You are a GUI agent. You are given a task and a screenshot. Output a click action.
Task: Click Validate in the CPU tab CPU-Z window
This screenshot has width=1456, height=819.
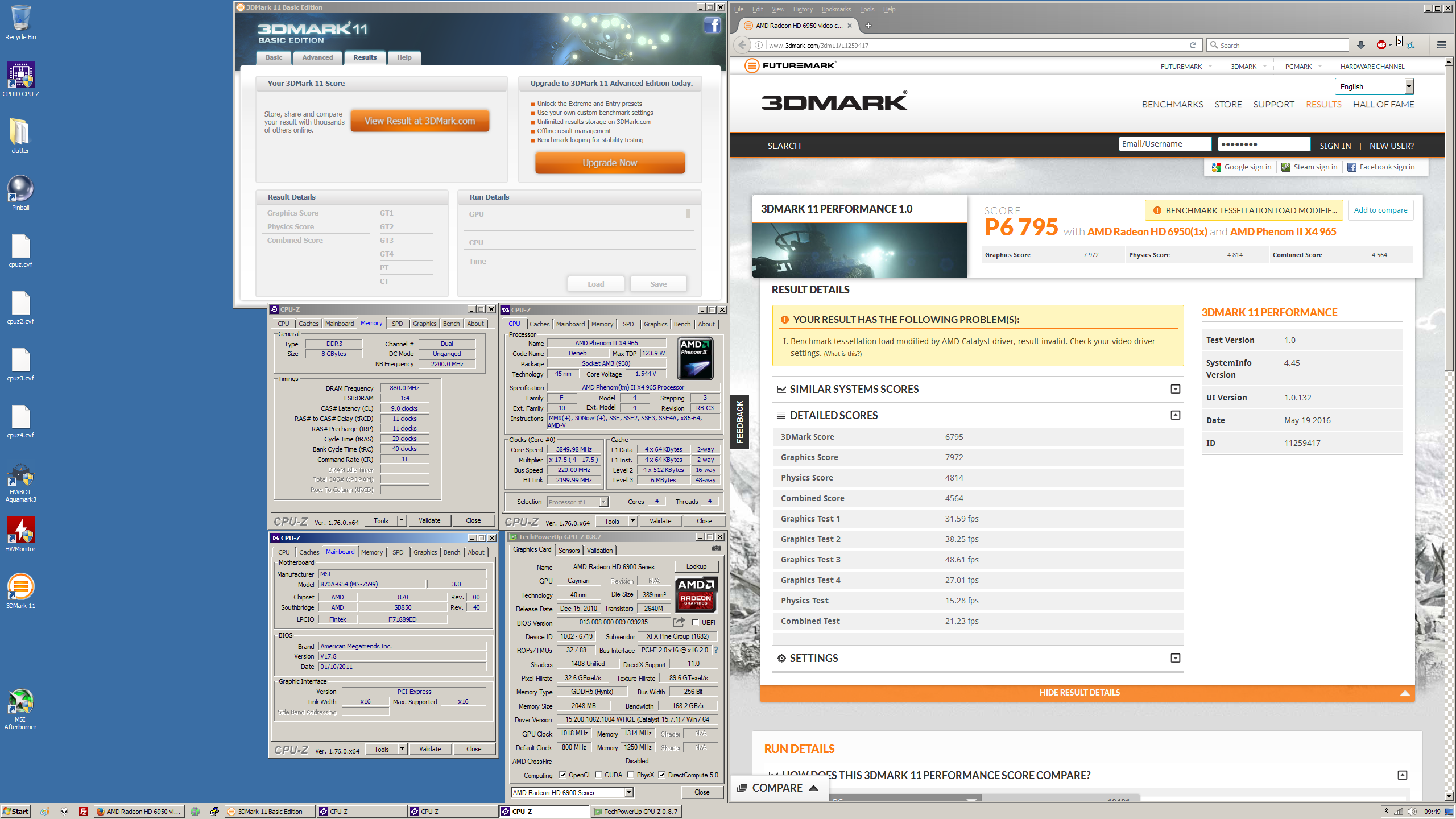[x=660, y=520]
